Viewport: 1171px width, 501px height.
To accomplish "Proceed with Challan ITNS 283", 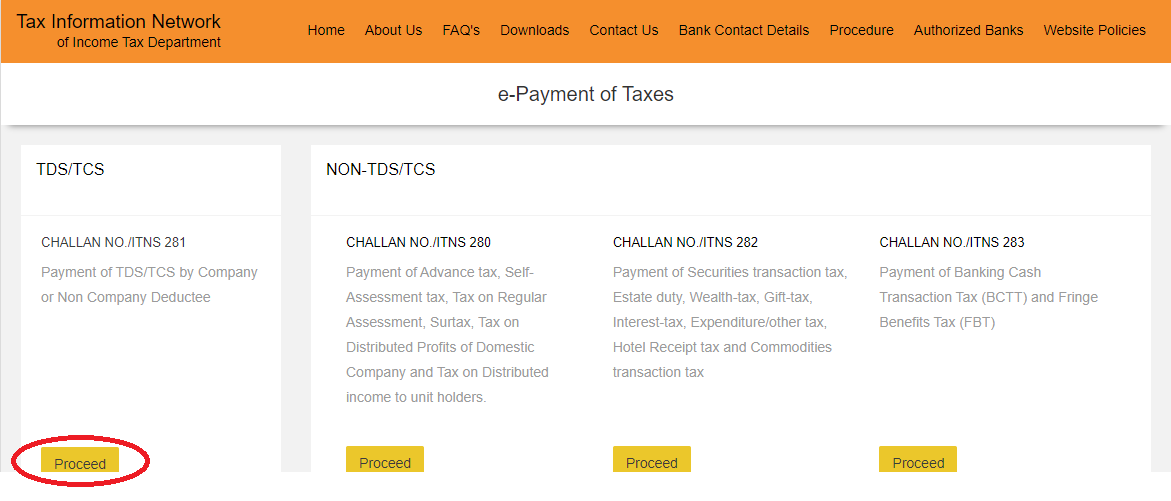I will (x=918, y=459).
